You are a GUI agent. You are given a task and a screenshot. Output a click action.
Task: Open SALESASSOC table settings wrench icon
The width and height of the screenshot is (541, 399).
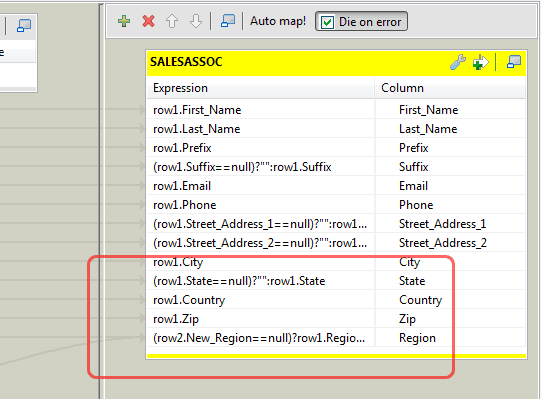pyautogui.click(x=458, y=62)
